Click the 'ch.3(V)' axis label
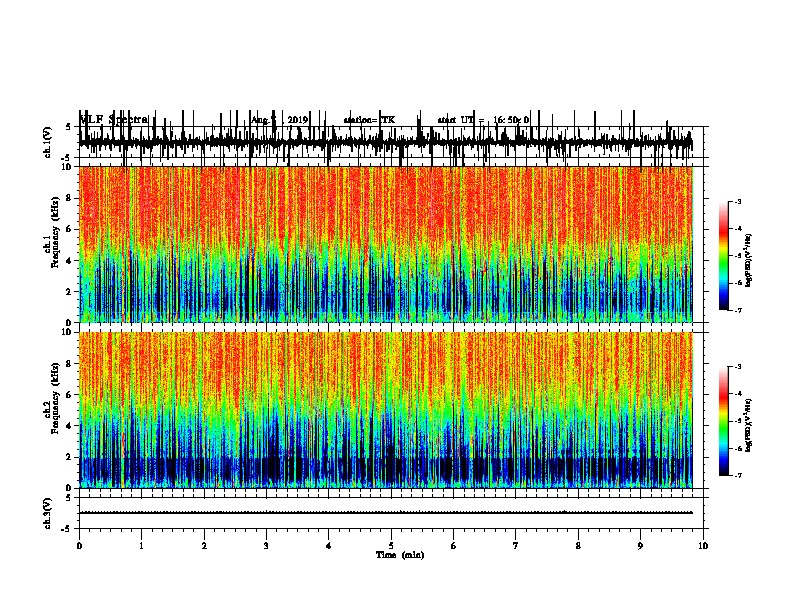The height and width of the screenshot is (612, 792). [47, 513]
